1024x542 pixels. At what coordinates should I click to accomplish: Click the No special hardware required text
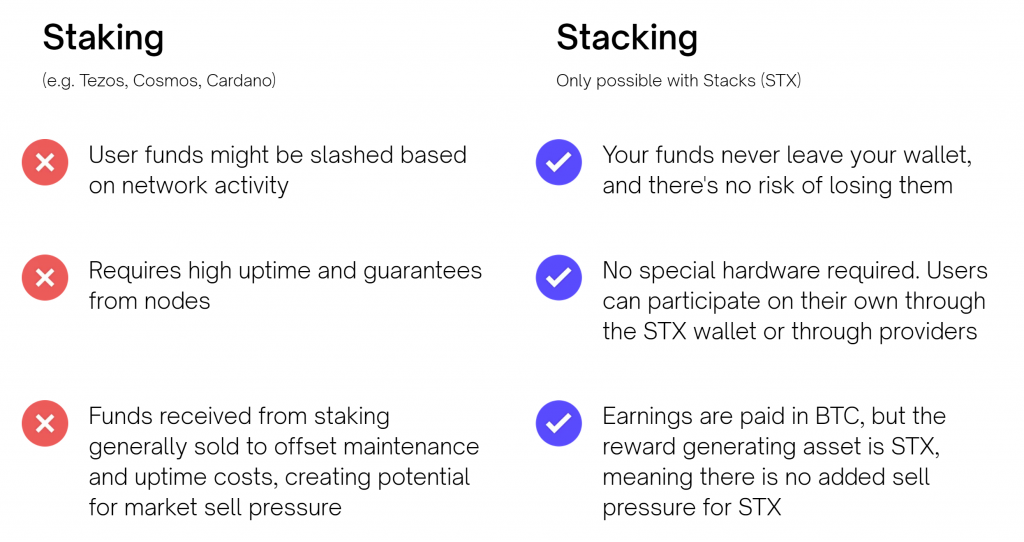(x=795, y=300)
